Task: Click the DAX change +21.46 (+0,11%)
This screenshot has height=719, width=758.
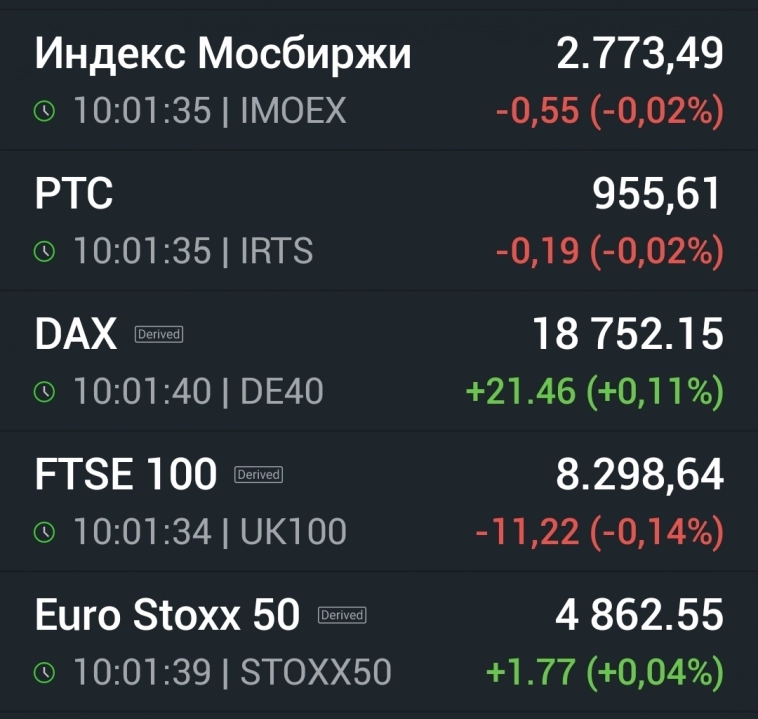Action: tap(594, 392)
